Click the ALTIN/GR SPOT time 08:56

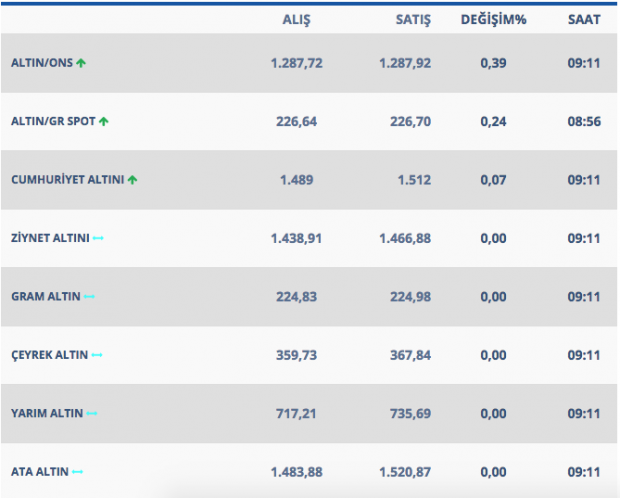pyautogui.click(x=583, y=122)
